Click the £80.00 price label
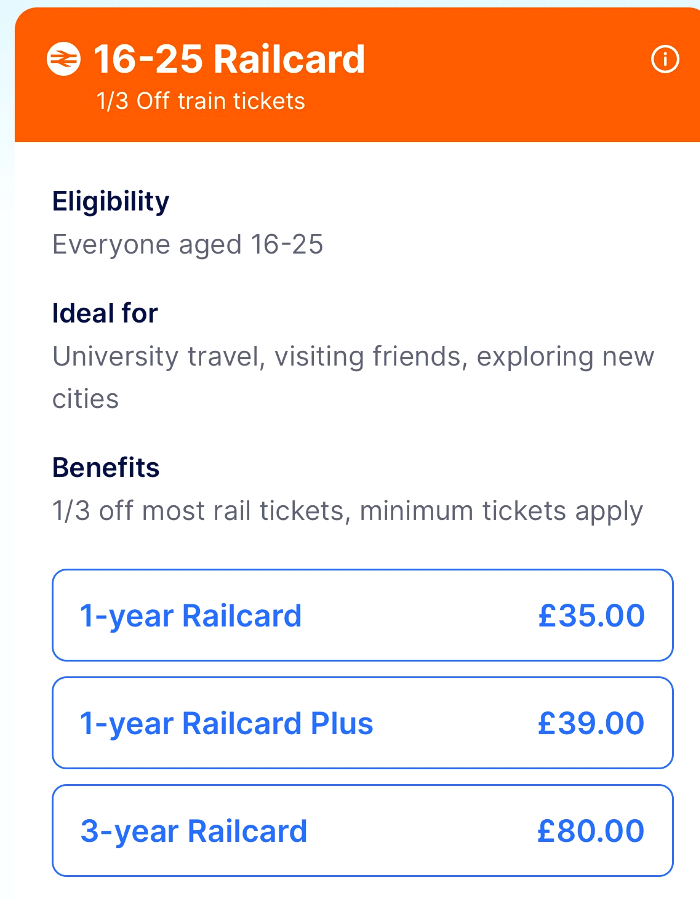Viewport: 700px width, 900px height. tap(593, 831)
